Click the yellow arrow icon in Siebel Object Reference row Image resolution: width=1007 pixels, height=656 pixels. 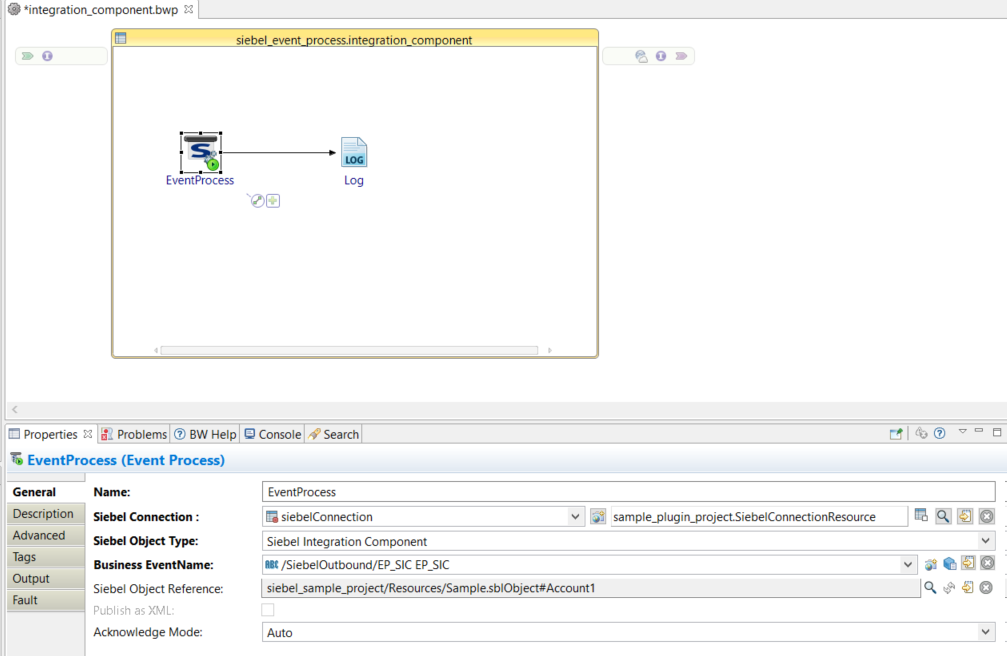coord(968,587)
